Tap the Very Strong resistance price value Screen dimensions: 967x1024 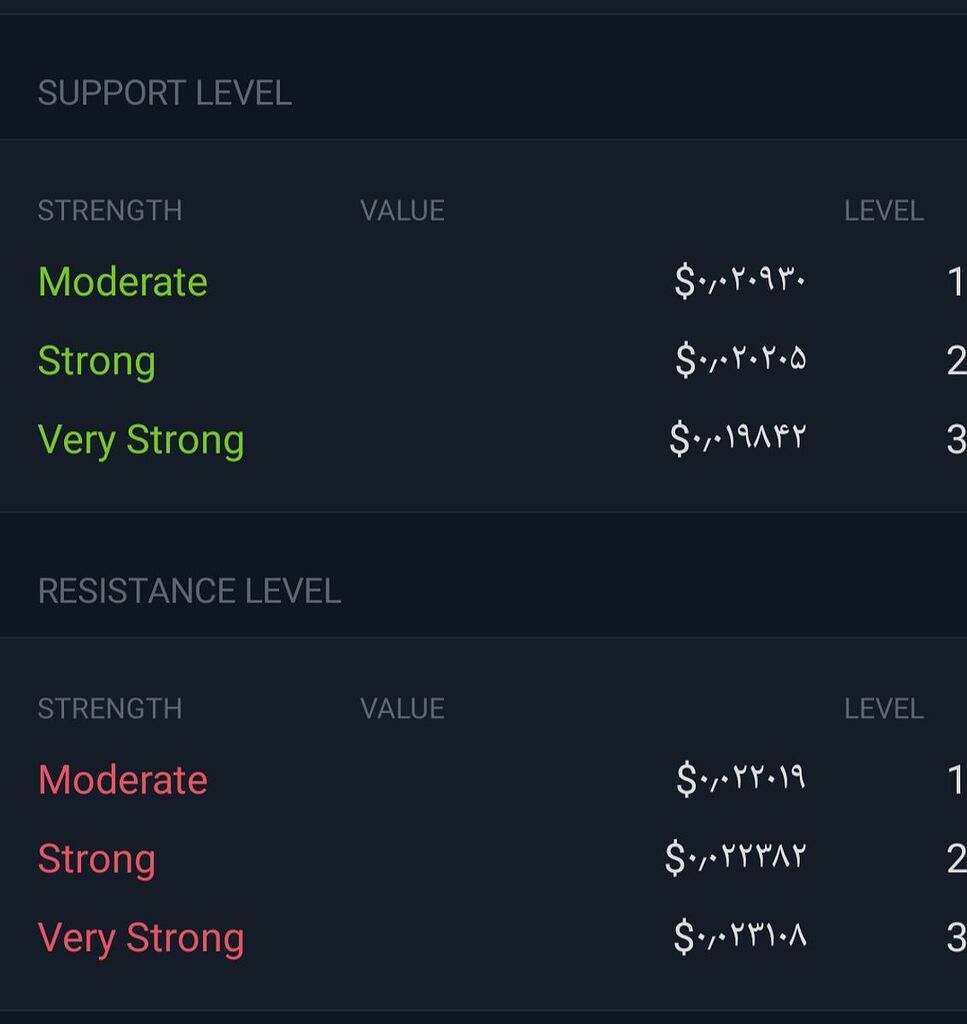(x=740, y=936)
